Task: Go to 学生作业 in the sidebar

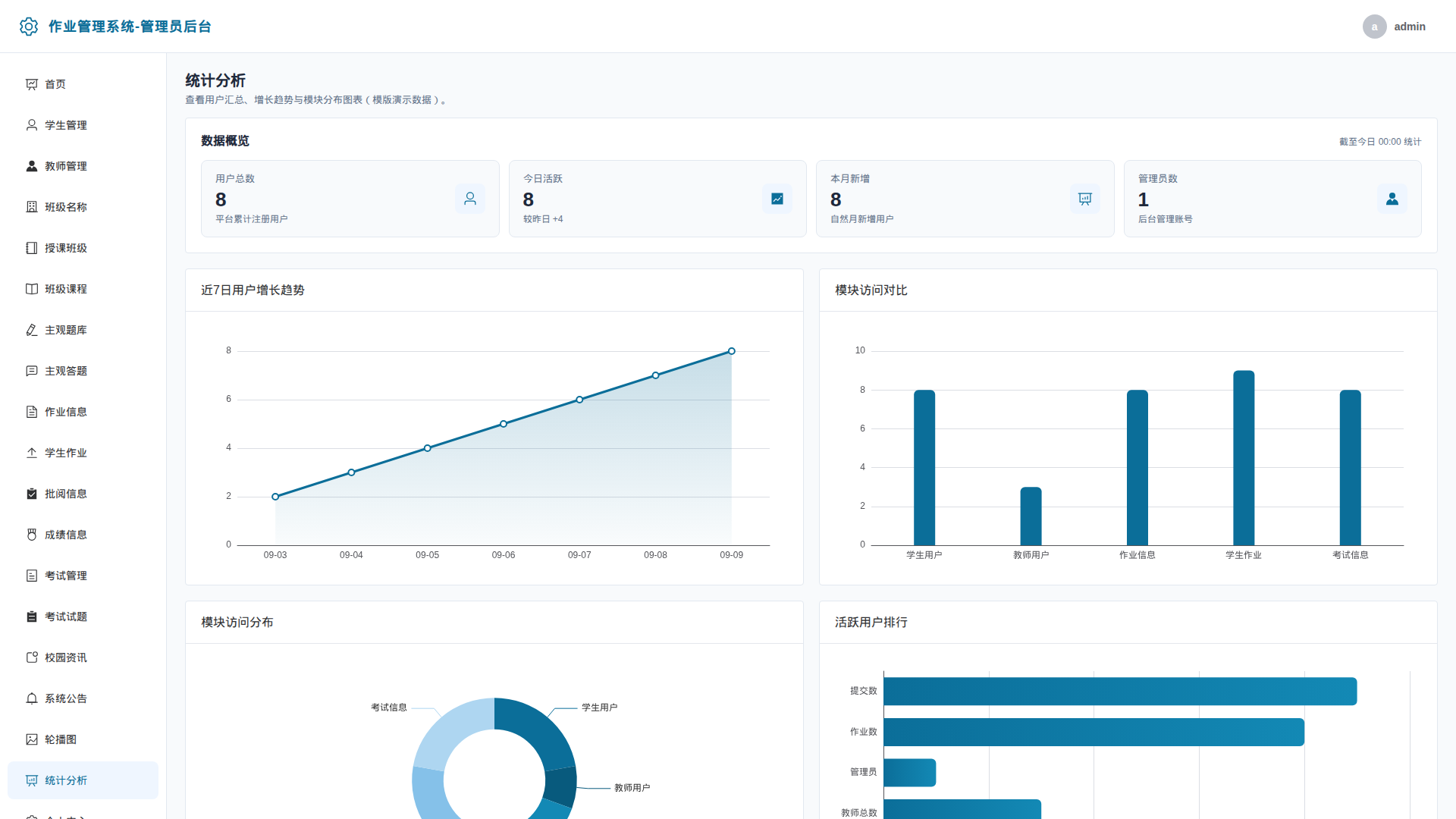Action: point(83,453)
